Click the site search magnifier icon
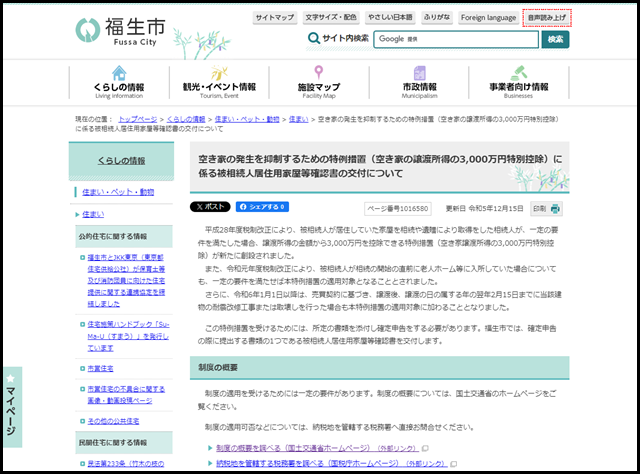 pos(313,38)
